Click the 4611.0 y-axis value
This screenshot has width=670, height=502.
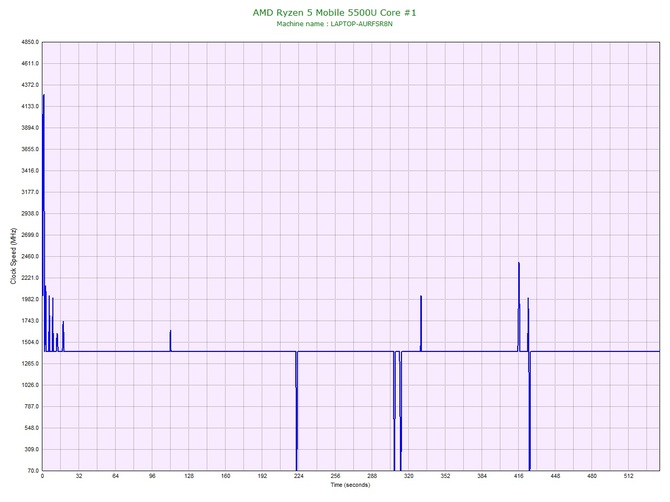[30, 64]
